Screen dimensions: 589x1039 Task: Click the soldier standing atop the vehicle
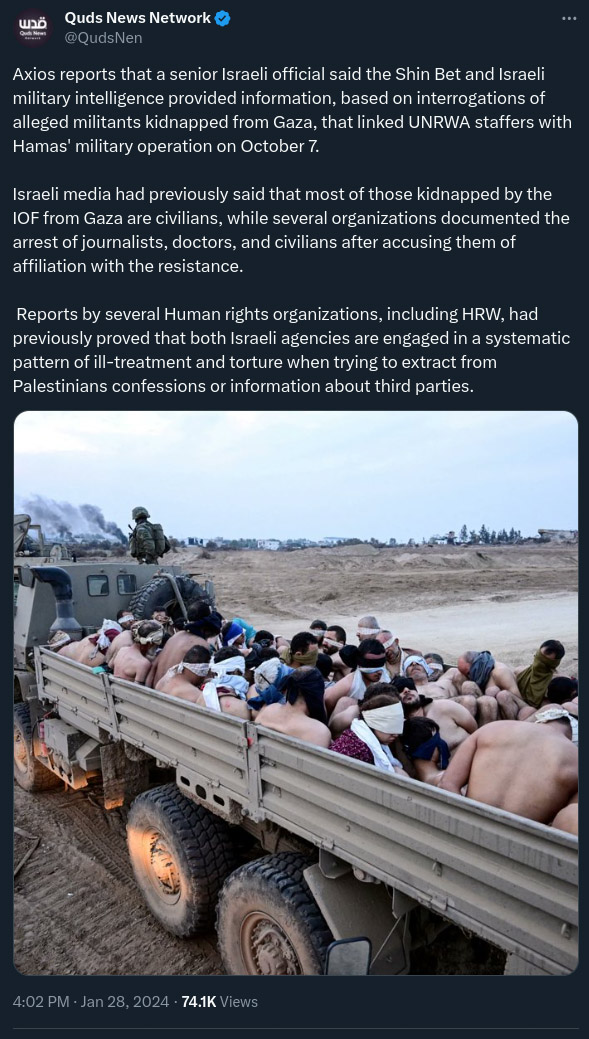144,535
